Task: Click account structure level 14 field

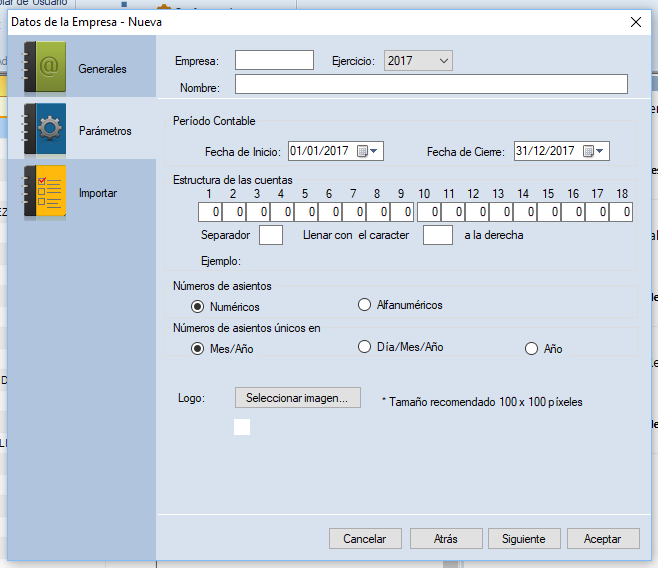Action: pyautogui.click(x=525, y=212)
